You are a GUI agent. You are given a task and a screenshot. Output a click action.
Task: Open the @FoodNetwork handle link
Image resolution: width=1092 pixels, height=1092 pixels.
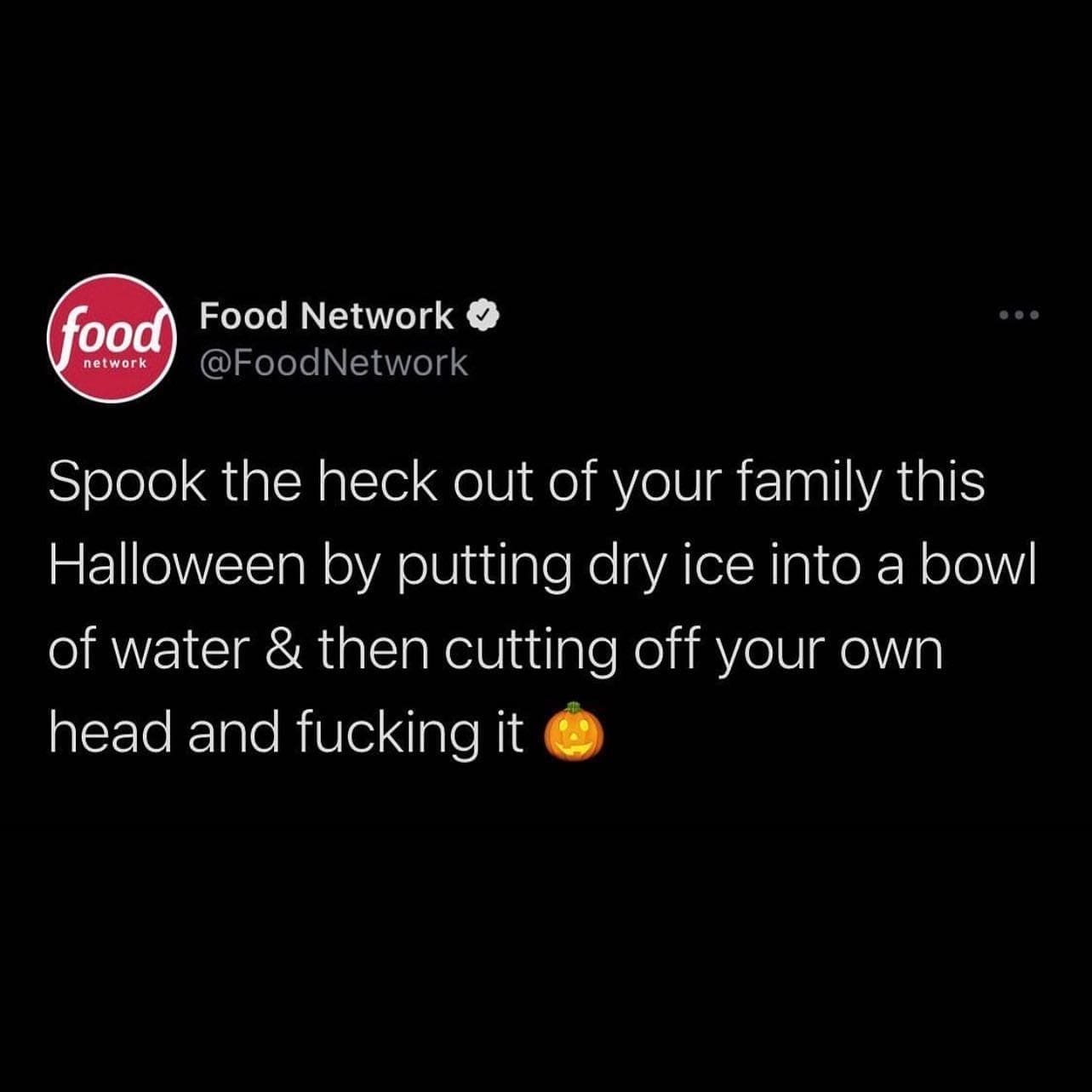tap(334, 363)
